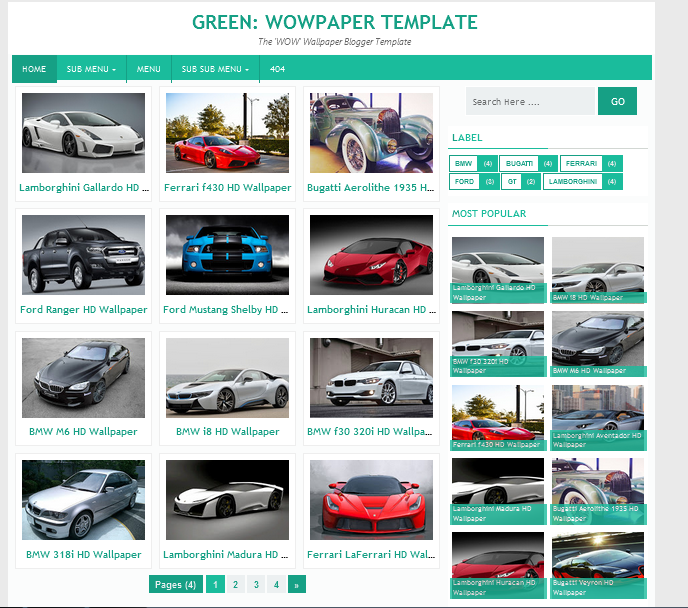This screenshot has width=688, height=608.
Task: Open the 404 page link
Action: tap(277, 69)
